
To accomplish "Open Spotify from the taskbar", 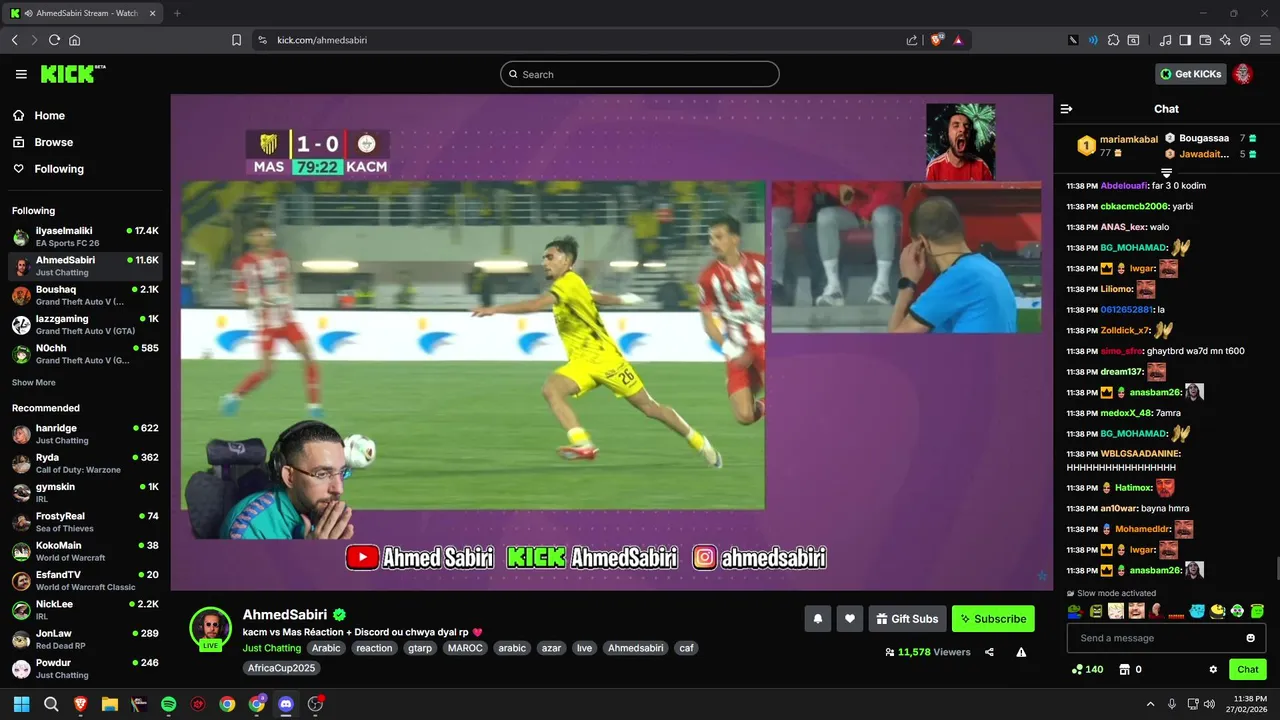I will [x=168, y=704].
